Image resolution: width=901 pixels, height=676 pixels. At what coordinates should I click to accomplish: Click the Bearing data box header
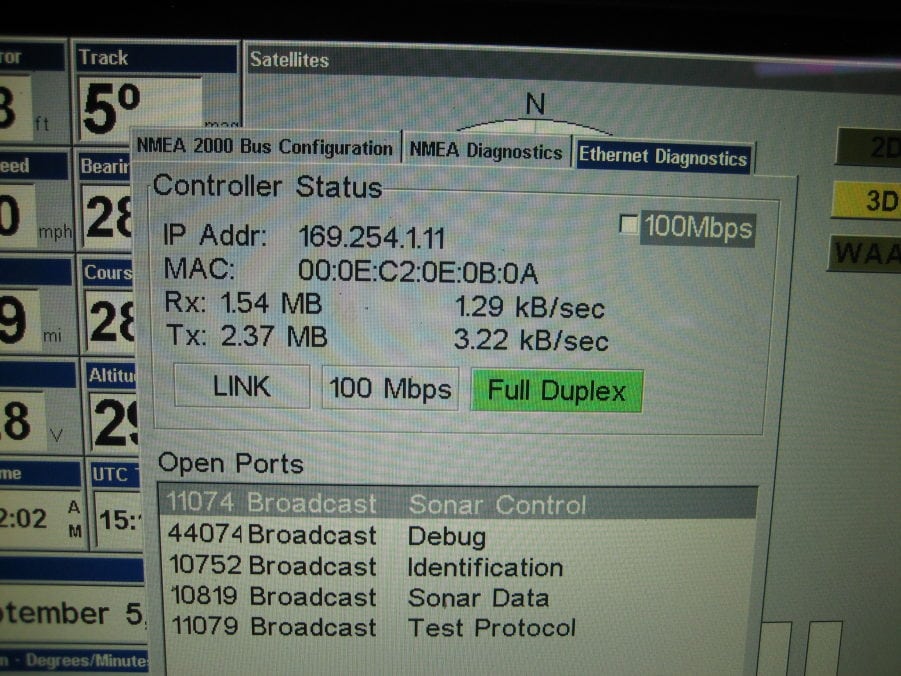(x=105, y=167)
